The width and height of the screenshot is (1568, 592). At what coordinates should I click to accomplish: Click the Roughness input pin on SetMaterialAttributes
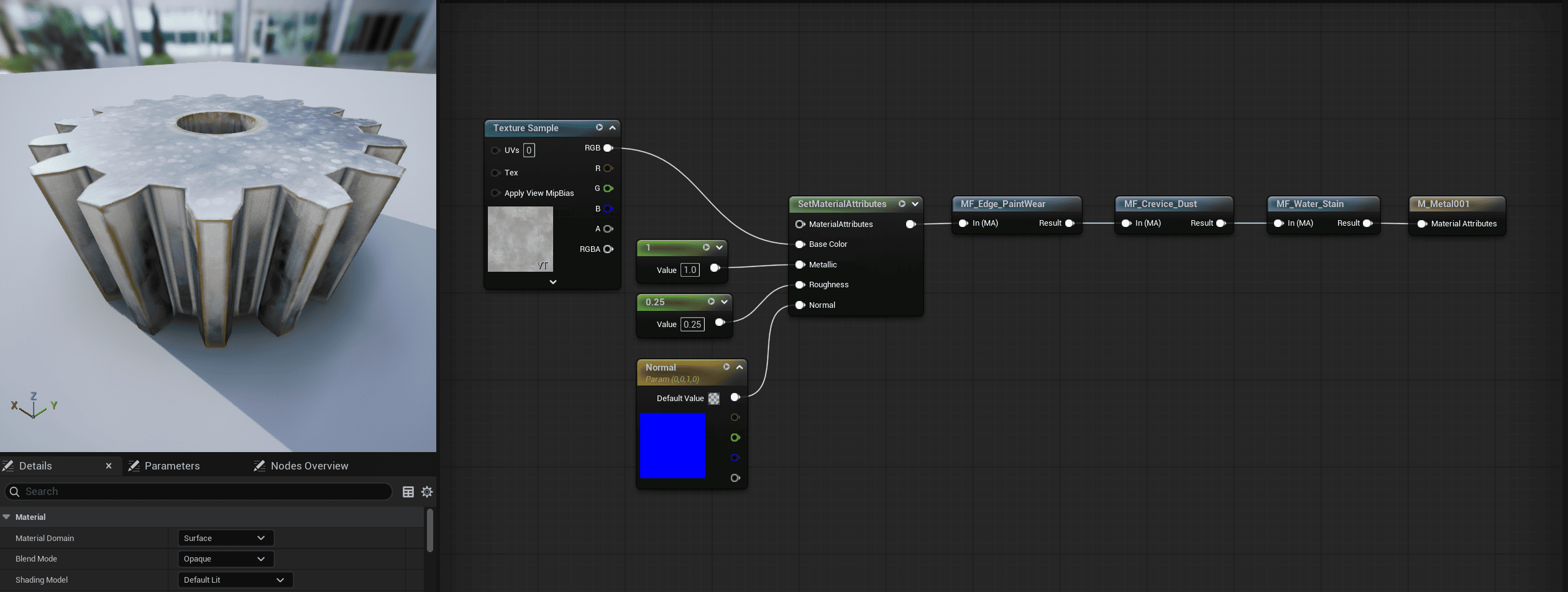[x=800, y=285]
